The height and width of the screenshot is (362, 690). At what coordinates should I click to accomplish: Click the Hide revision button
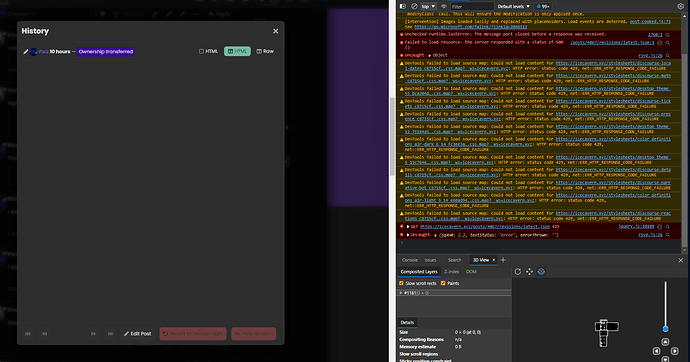[x=253, y=334]
